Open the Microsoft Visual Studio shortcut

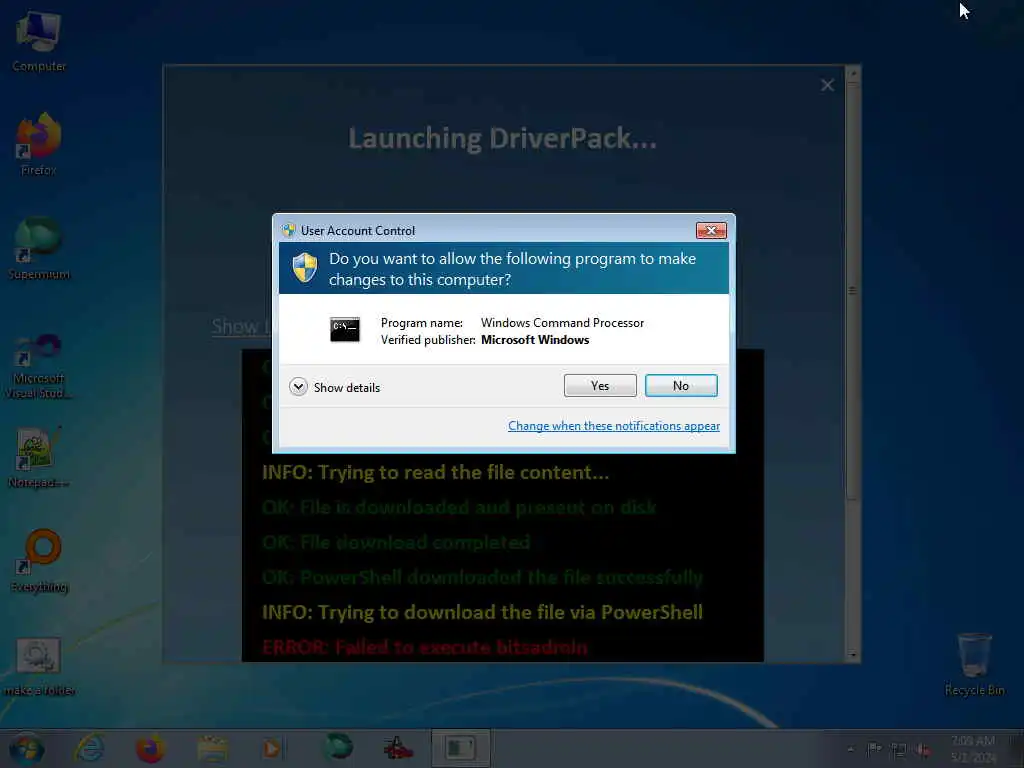39,366
